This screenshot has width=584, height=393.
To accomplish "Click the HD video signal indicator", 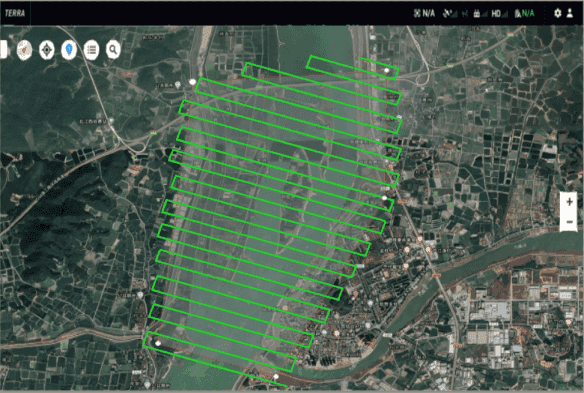I will point(499,14).
